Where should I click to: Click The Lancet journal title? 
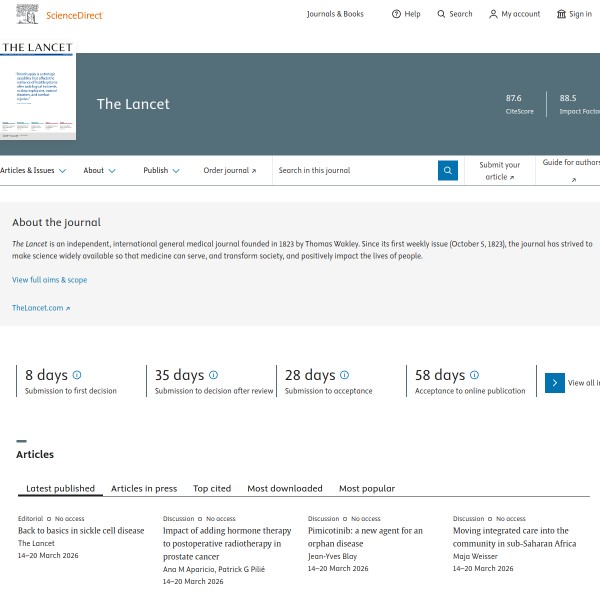coord(133,104)
